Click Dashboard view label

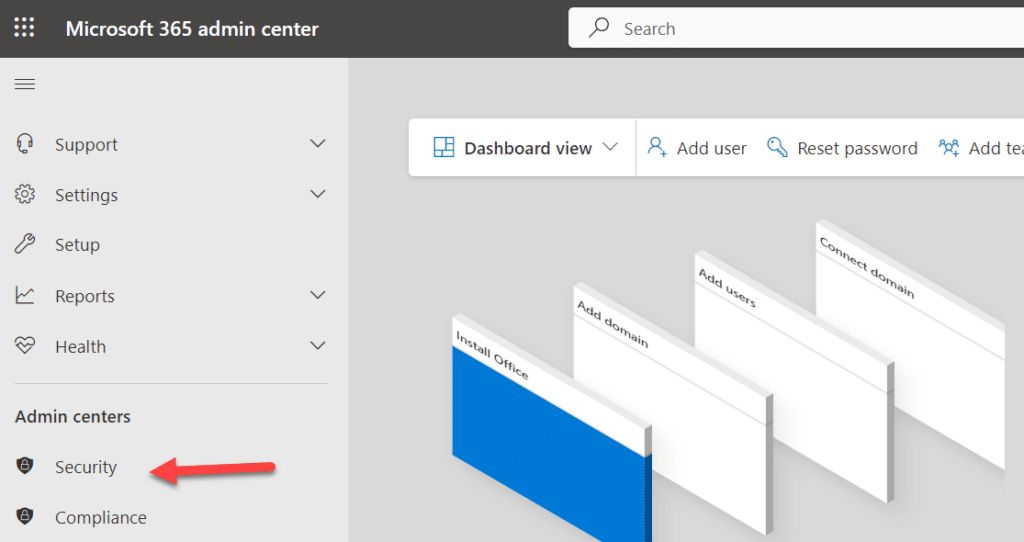[528, 148]
